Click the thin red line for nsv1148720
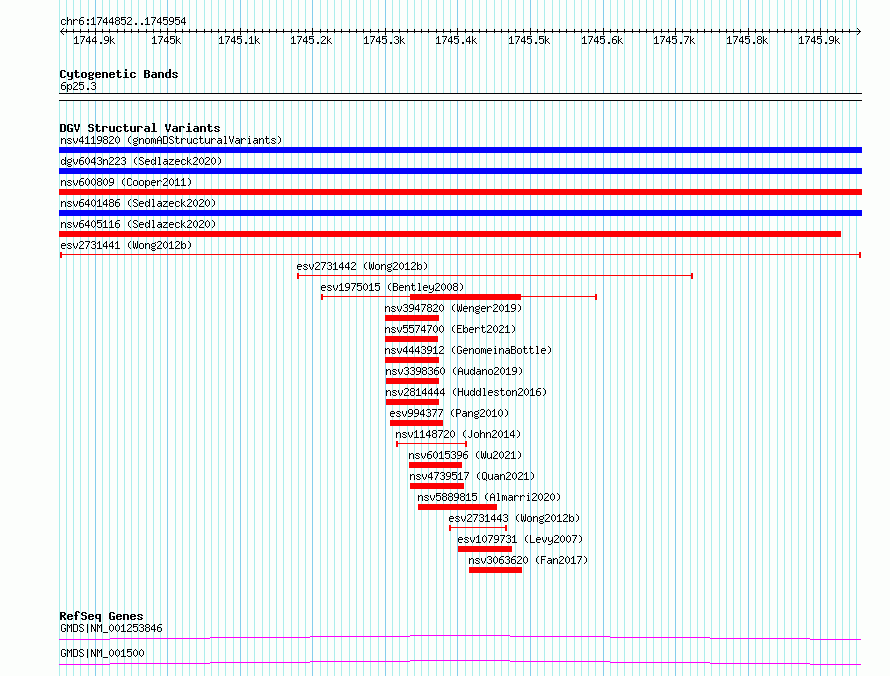The height and width of the screenshot is (676, 890). pyautogui.click(x=431, y=444)
